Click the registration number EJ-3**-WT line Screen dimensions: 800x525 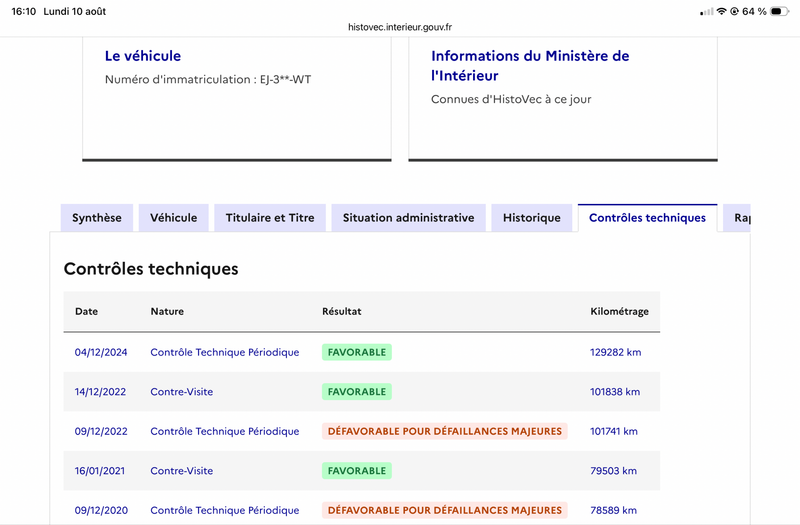point(208,79)
